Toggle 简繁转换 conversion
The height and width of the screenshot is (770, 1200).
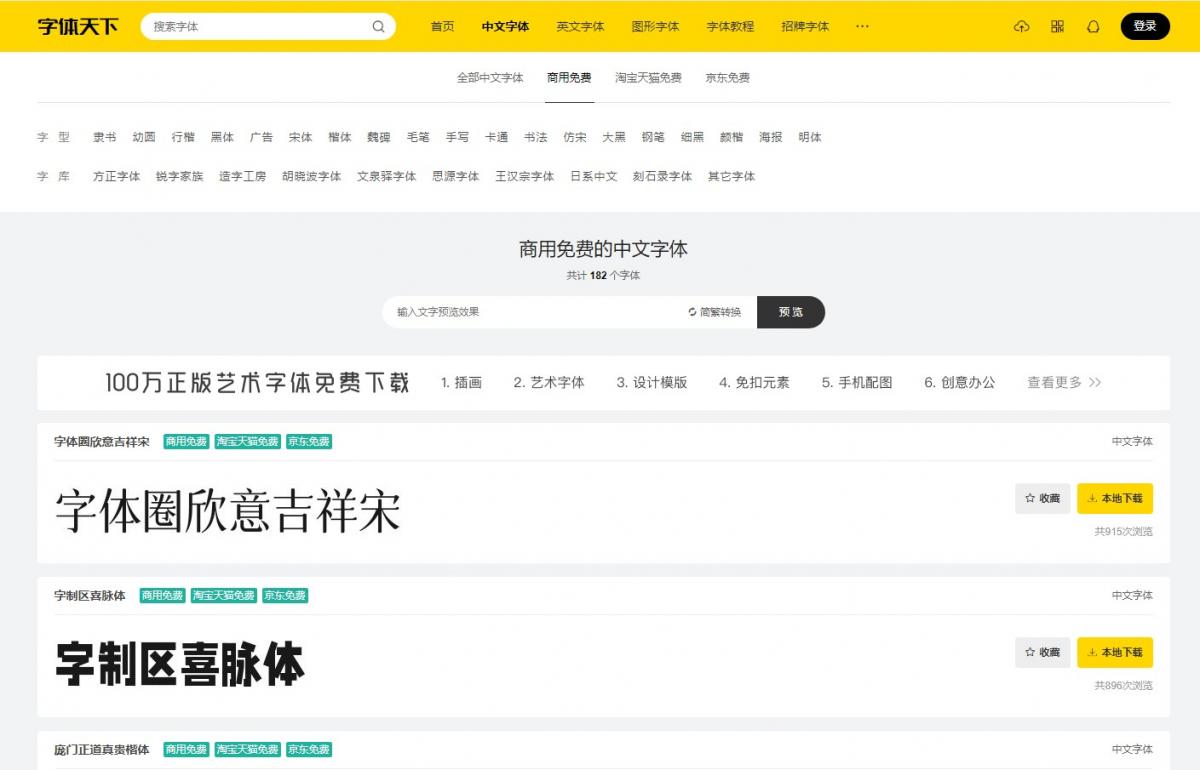(715, 312)
